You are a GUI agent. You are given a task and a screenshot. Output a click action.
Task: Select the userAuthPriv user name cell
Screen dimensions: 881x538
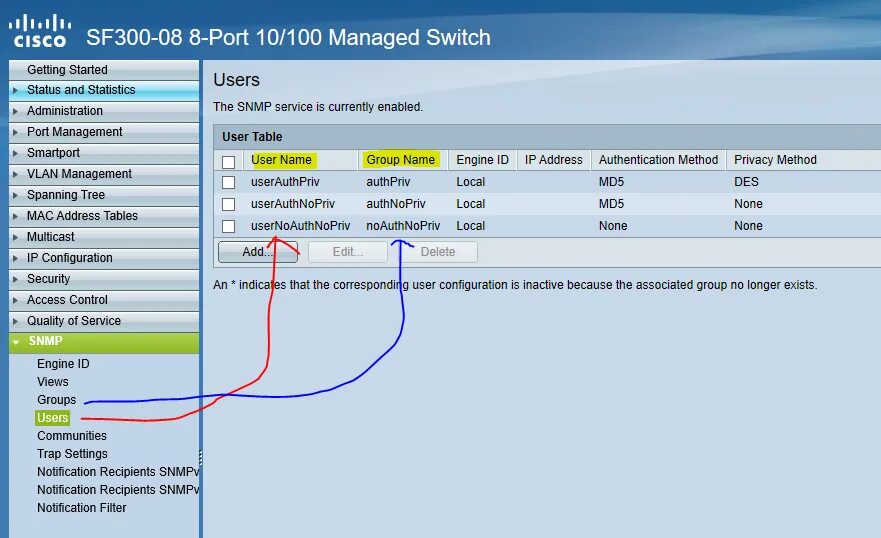(285, 182)
